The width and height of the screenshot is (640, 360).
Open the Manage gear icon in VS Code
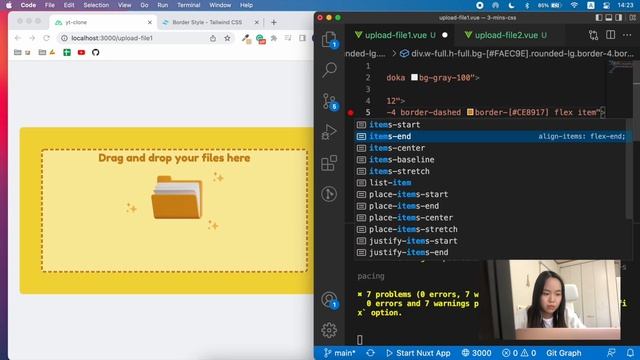tap(329, 330)
